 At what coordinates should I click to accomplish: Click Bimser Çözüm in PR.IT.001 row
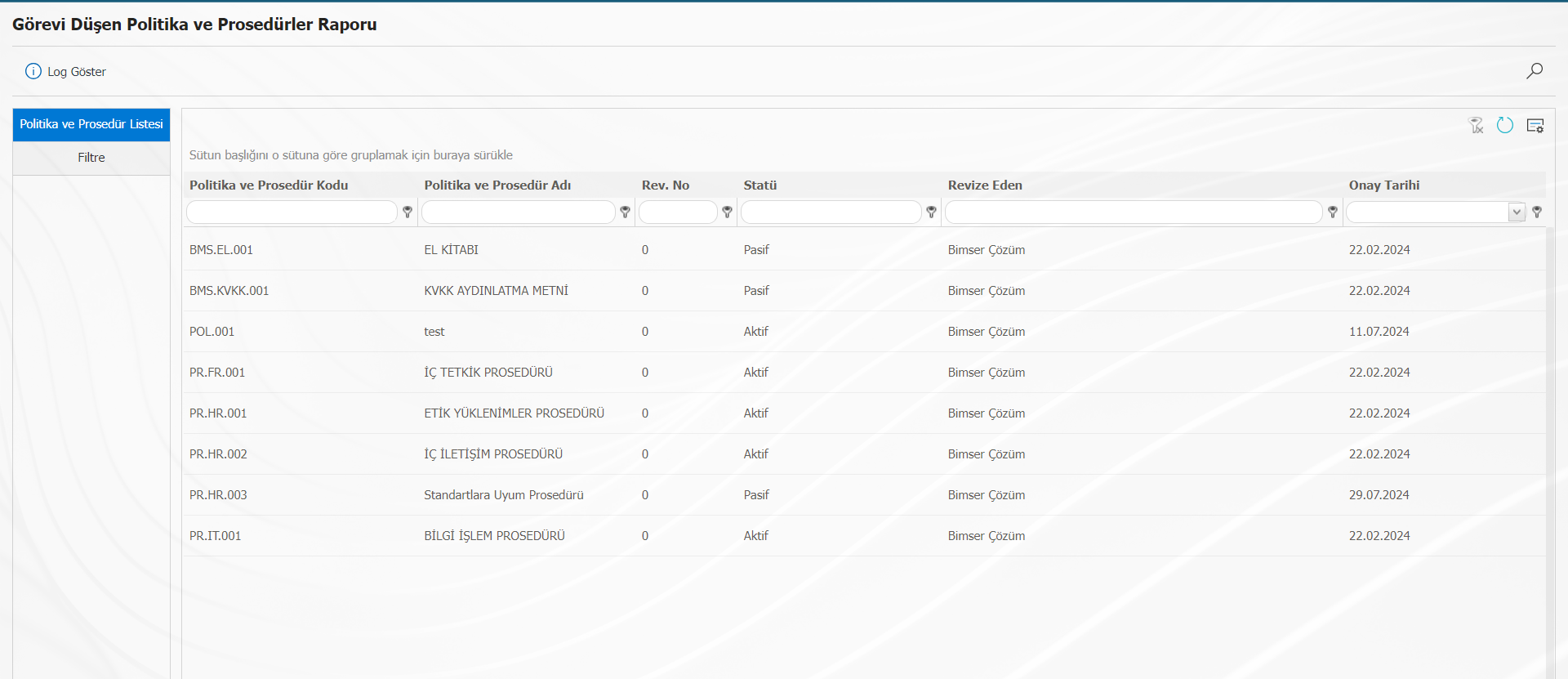(x=987, y=536)
